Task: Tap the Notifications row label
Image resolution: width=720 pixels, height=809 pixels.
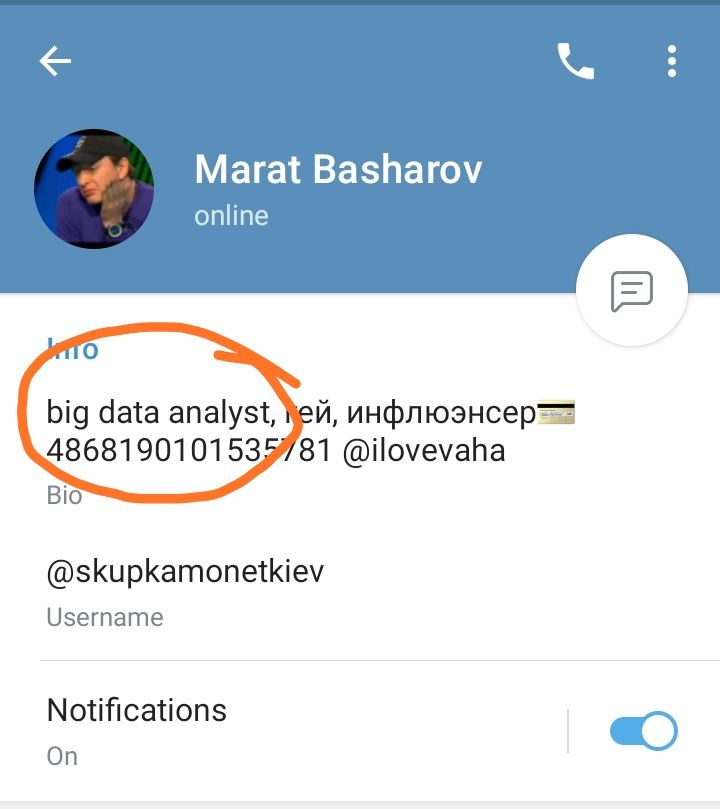Action: coord(137,710)
